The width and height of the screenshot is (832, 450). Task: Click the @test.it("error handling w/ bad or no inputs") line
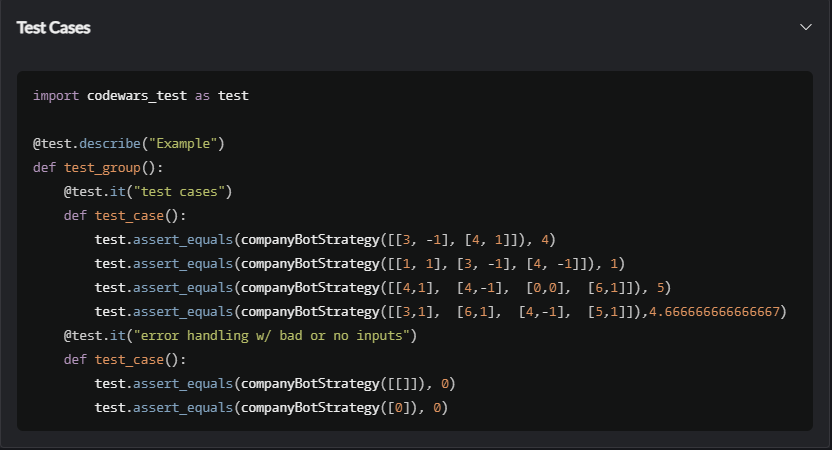tap(240, 336)
